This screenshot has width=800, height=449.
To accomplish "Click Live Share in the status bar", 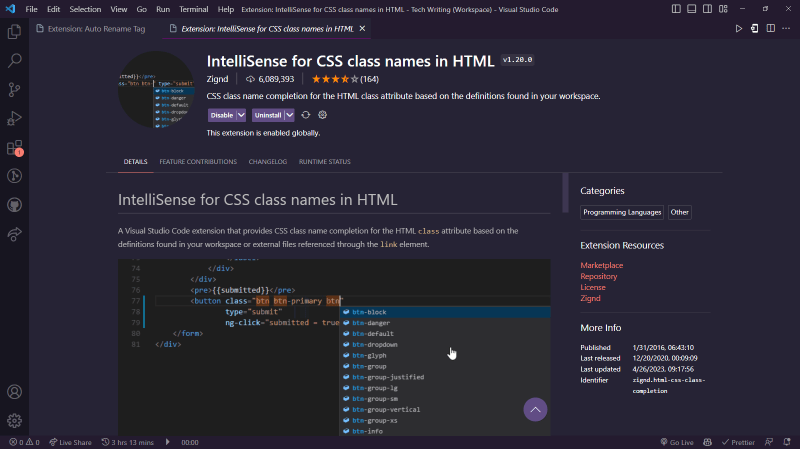I will coord(70,442).
